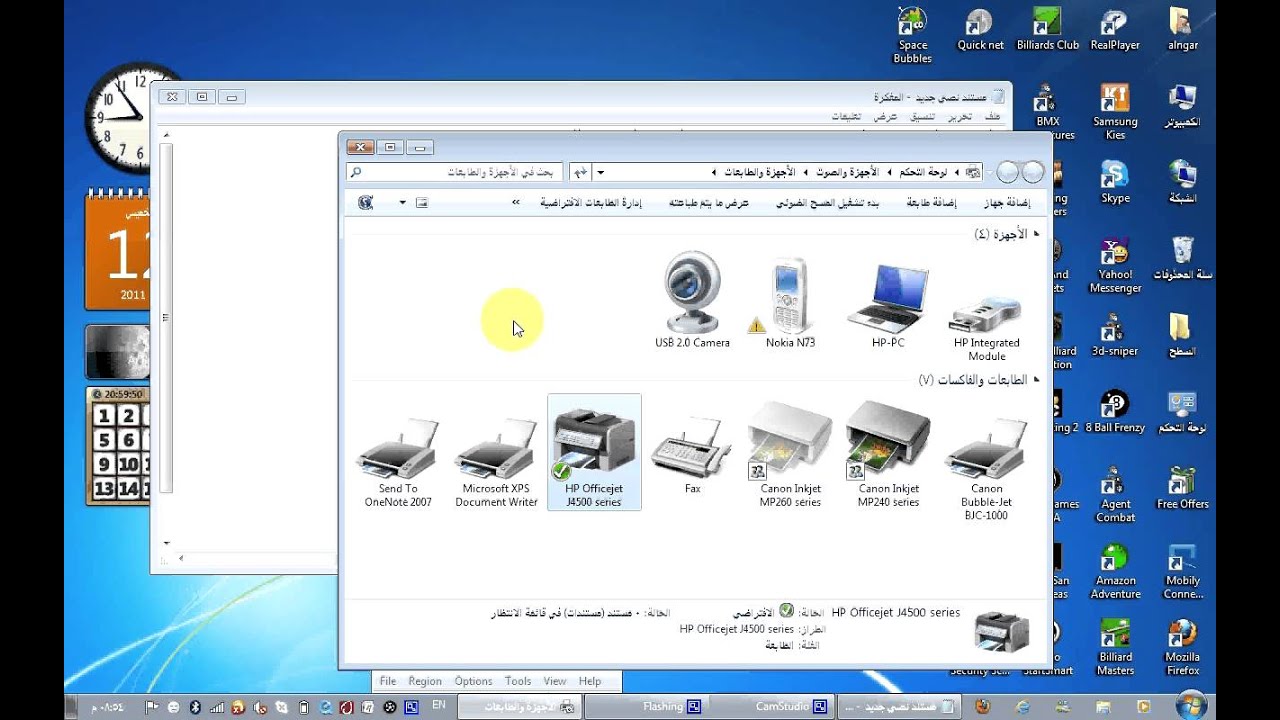Click Firefox icon in taskbar quick launch
This screenshot has width=1280, height=720.
tap(982, 706)
